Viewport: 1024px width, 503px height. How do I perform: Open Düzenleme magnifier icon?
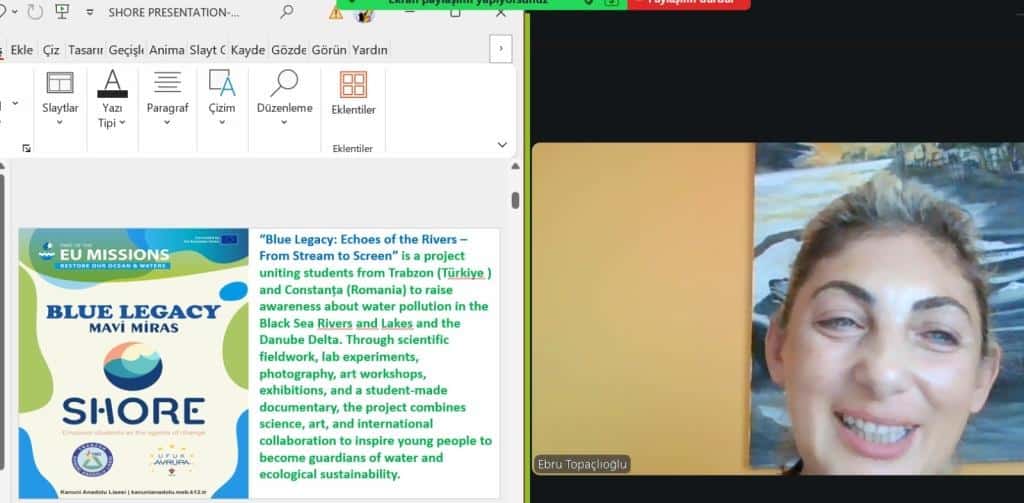(284, 83)
